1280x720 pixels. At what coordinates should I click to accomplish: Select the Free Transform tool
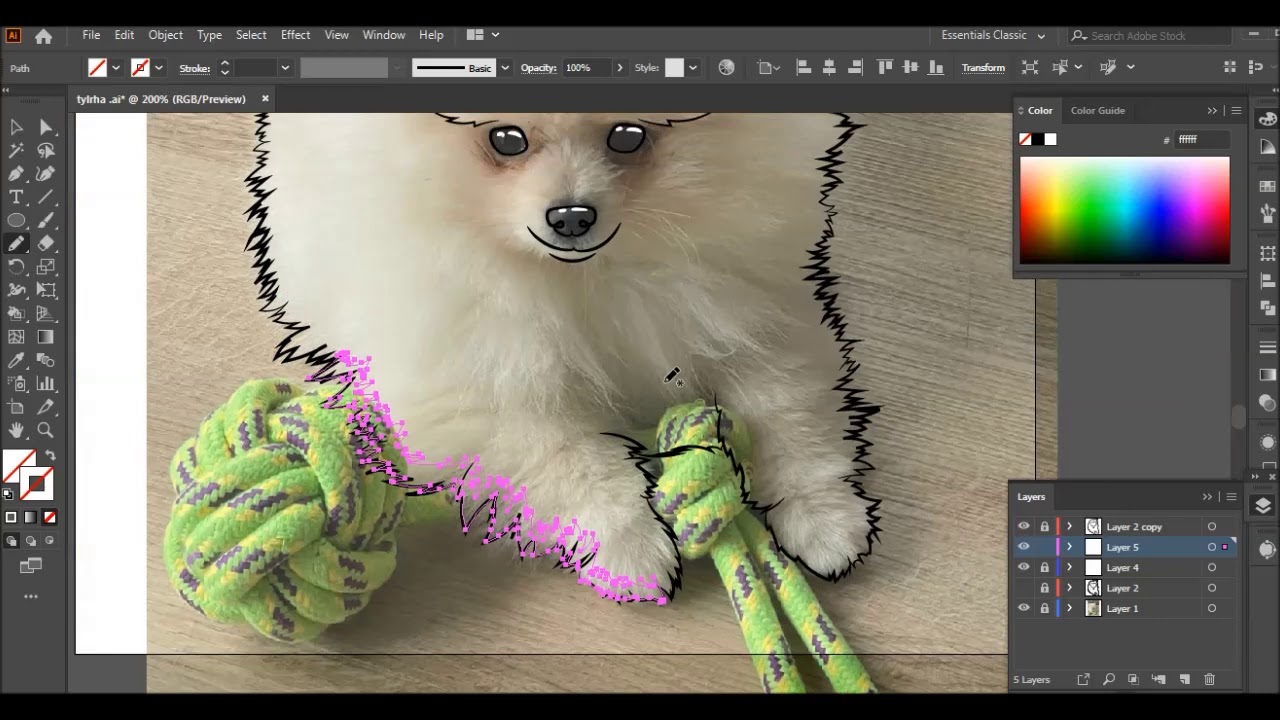coord(46,290)
